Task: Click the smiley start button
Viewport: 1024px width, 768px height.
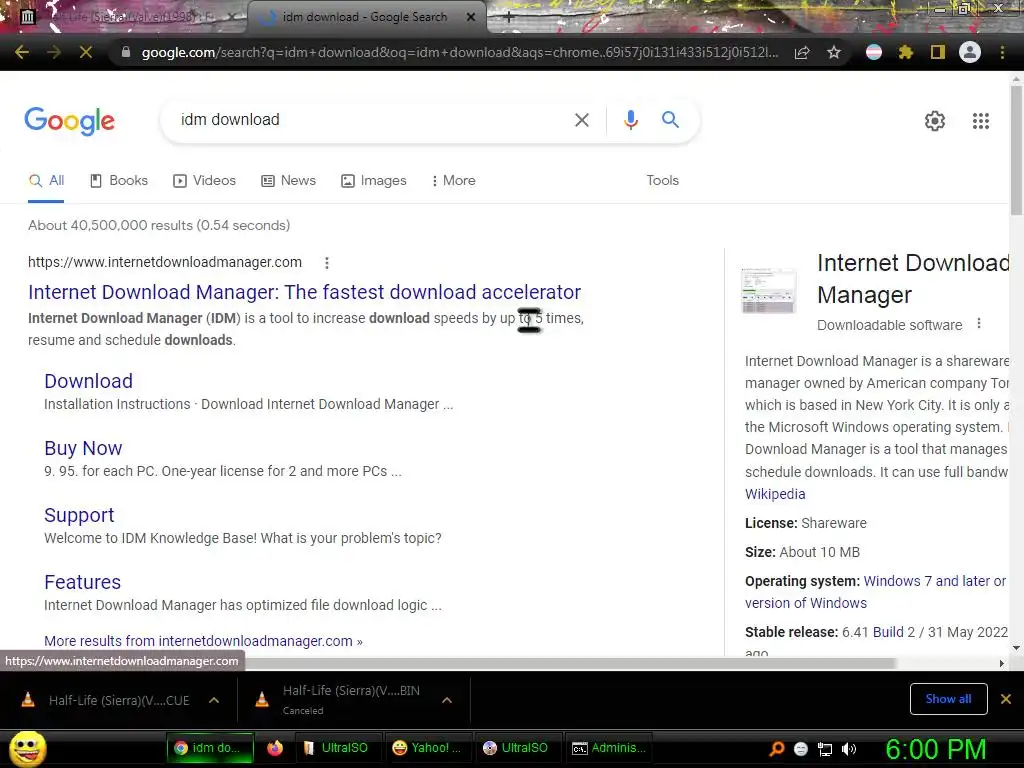Action: point(27,748)
